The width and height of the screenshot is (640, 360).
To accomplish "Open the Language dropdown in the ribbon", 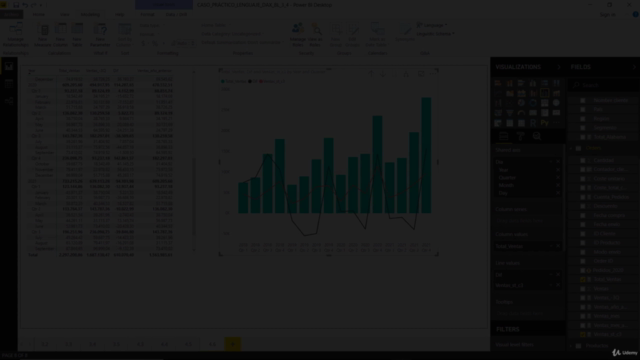I will (431, 25).
